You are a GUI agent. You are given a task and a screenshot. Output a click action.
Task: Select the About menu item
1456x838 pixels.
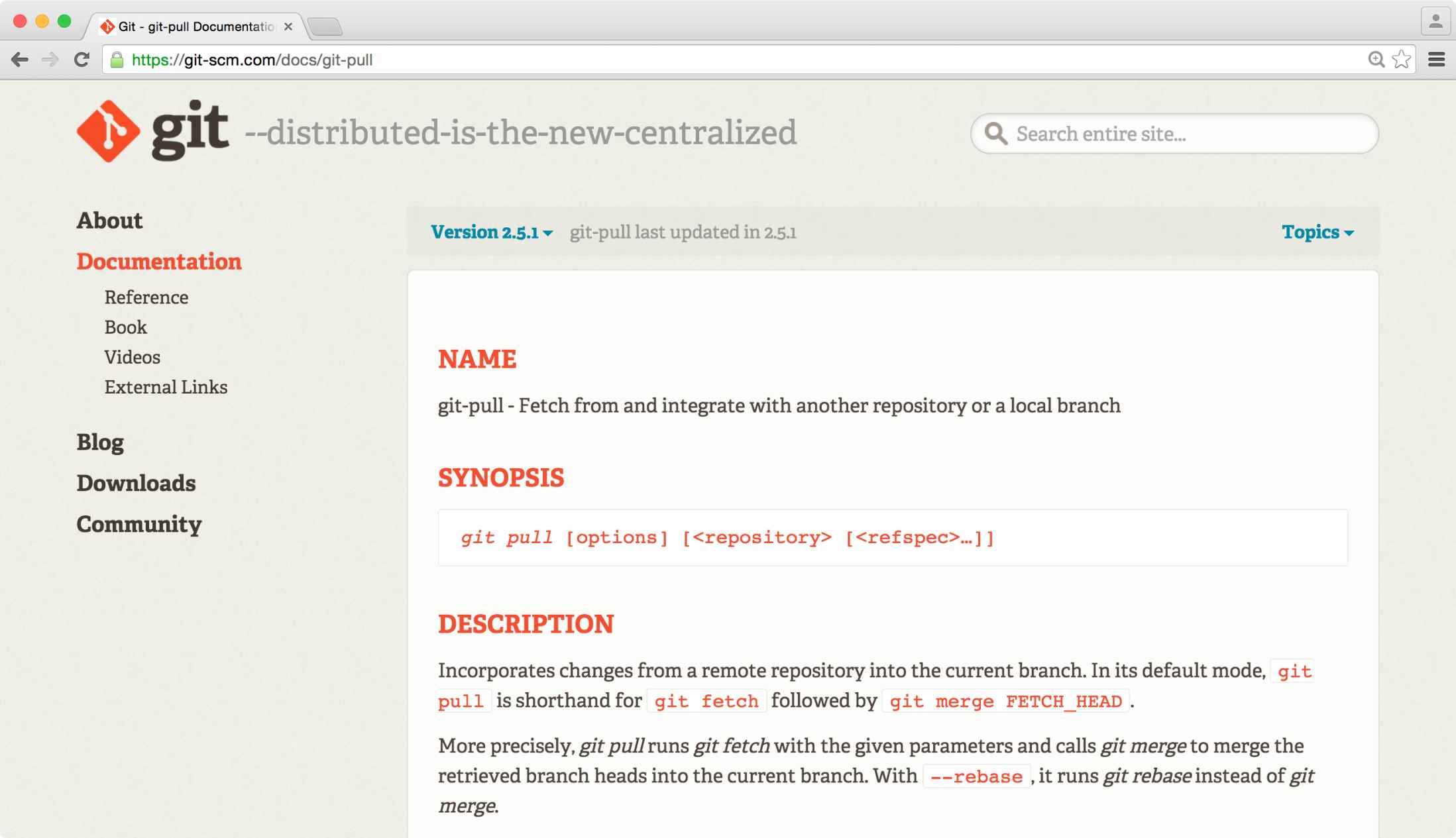tap(111, 220)
